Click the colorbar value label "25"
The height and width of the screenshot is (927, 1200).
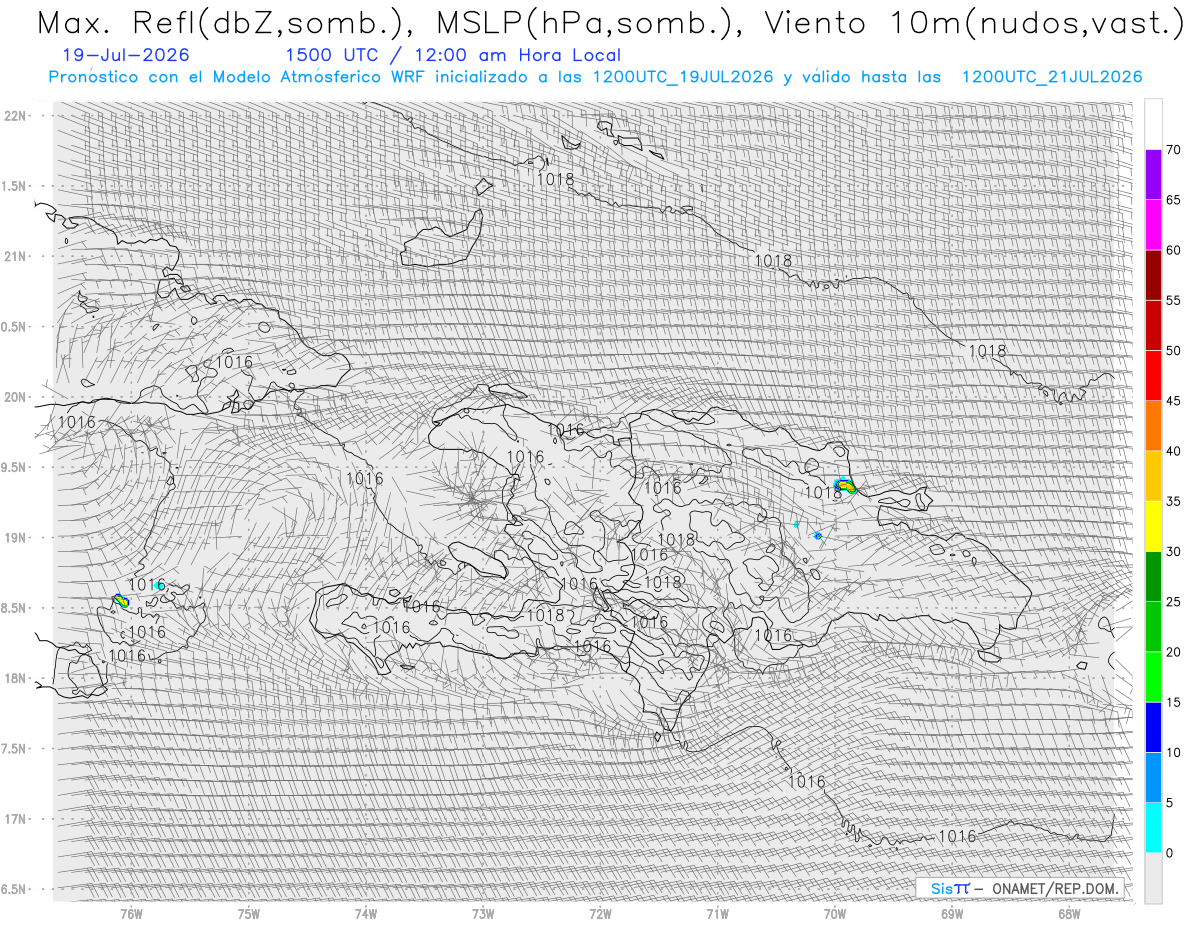pos(1174,602)
